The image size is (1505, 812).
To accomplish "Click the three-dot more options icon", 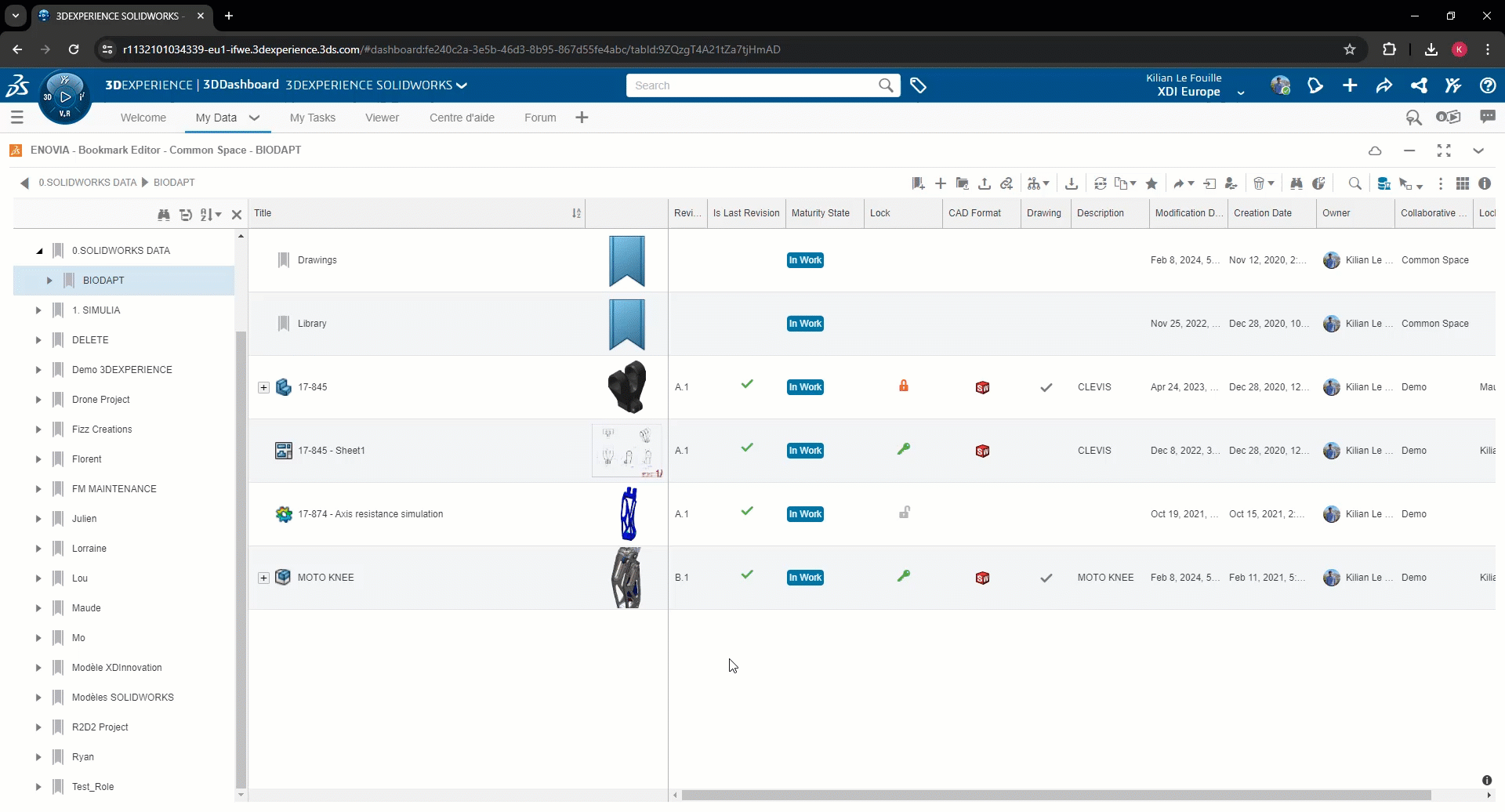I will [1441, 183].
